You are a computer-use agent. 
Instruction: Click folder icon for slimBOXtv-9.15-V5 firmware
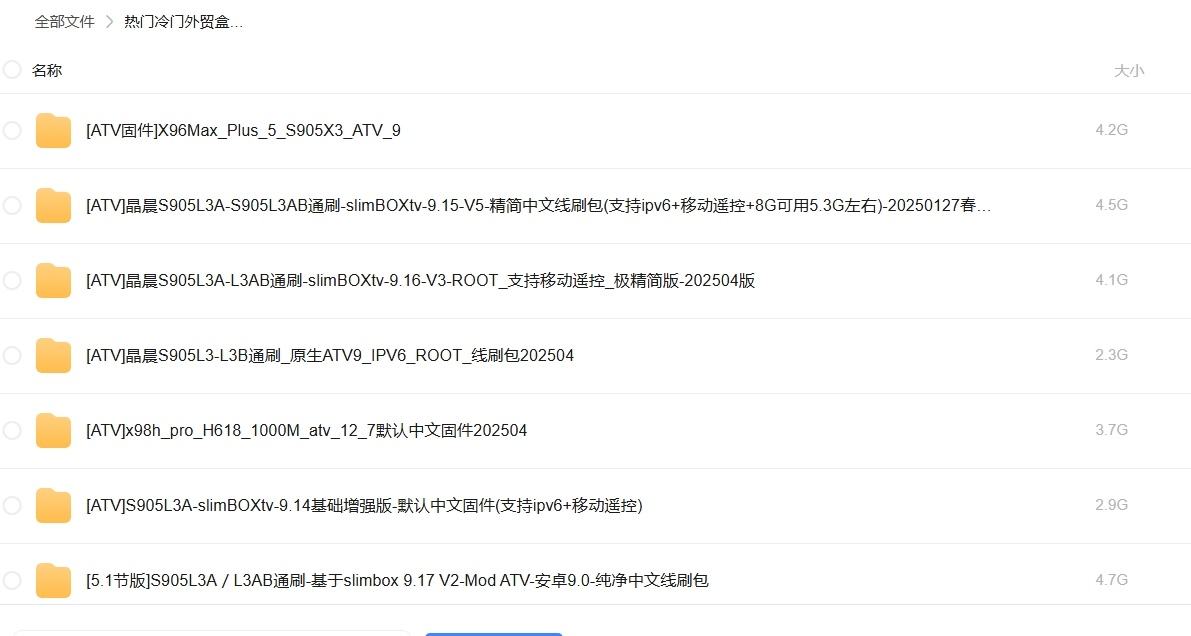click(53, 206)
